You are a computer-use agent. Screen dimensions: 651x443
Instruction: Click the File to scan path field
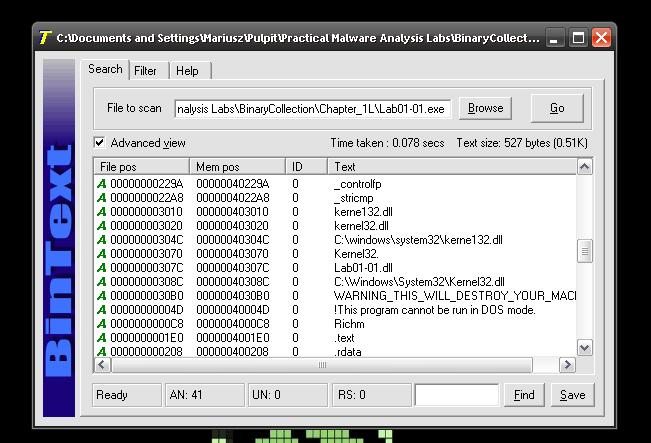(x=313, y=108)
